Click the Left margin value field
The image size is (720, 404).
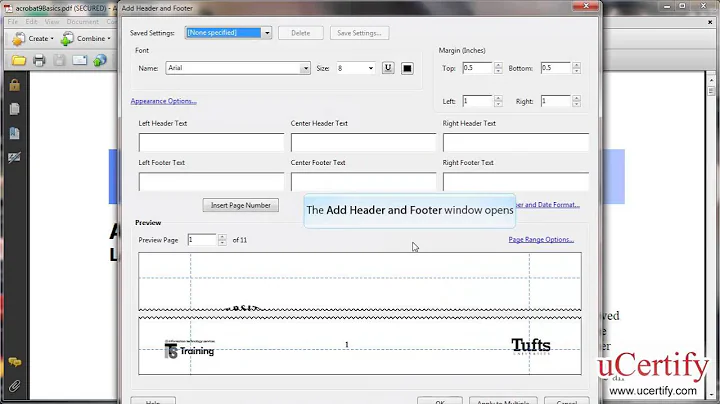point(477,101)
